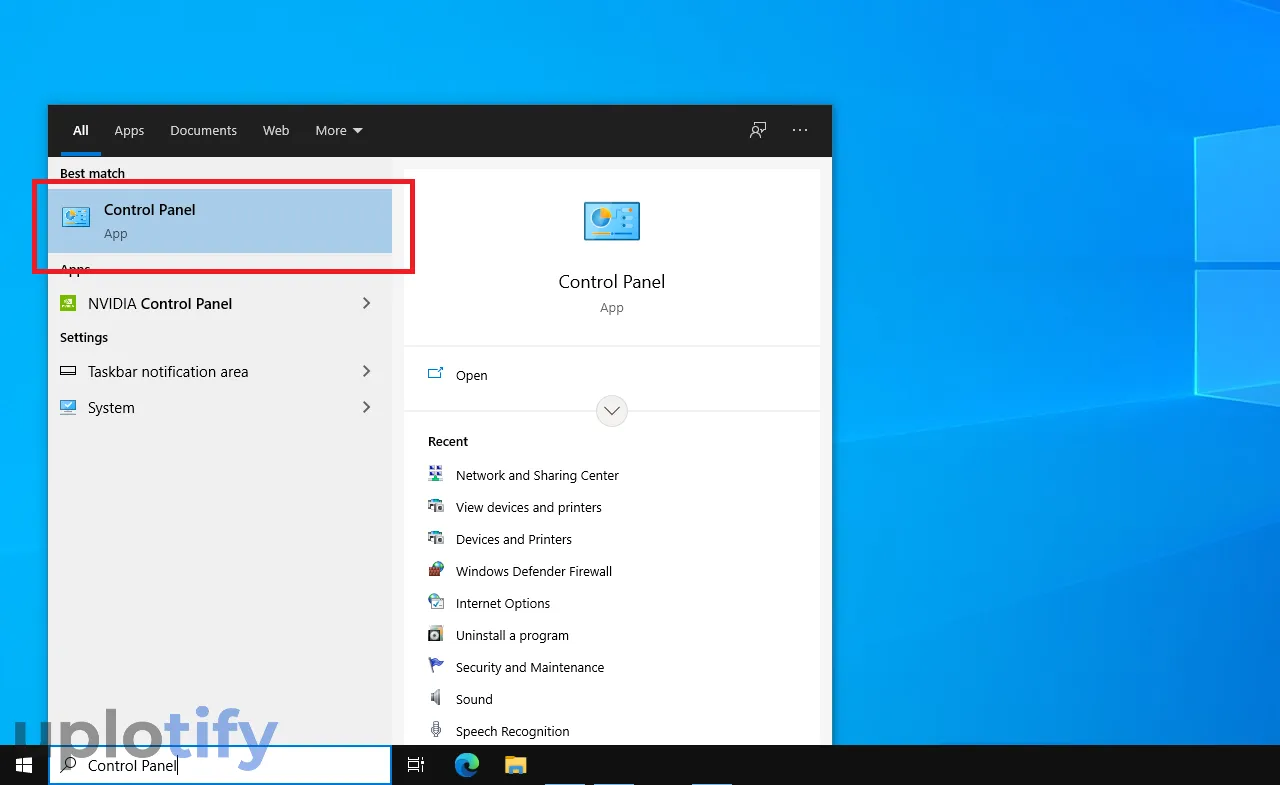Screen dimensions: 1280x785
Task: Click the Security and Maintenance flag icon
Action: pos(436,666)
